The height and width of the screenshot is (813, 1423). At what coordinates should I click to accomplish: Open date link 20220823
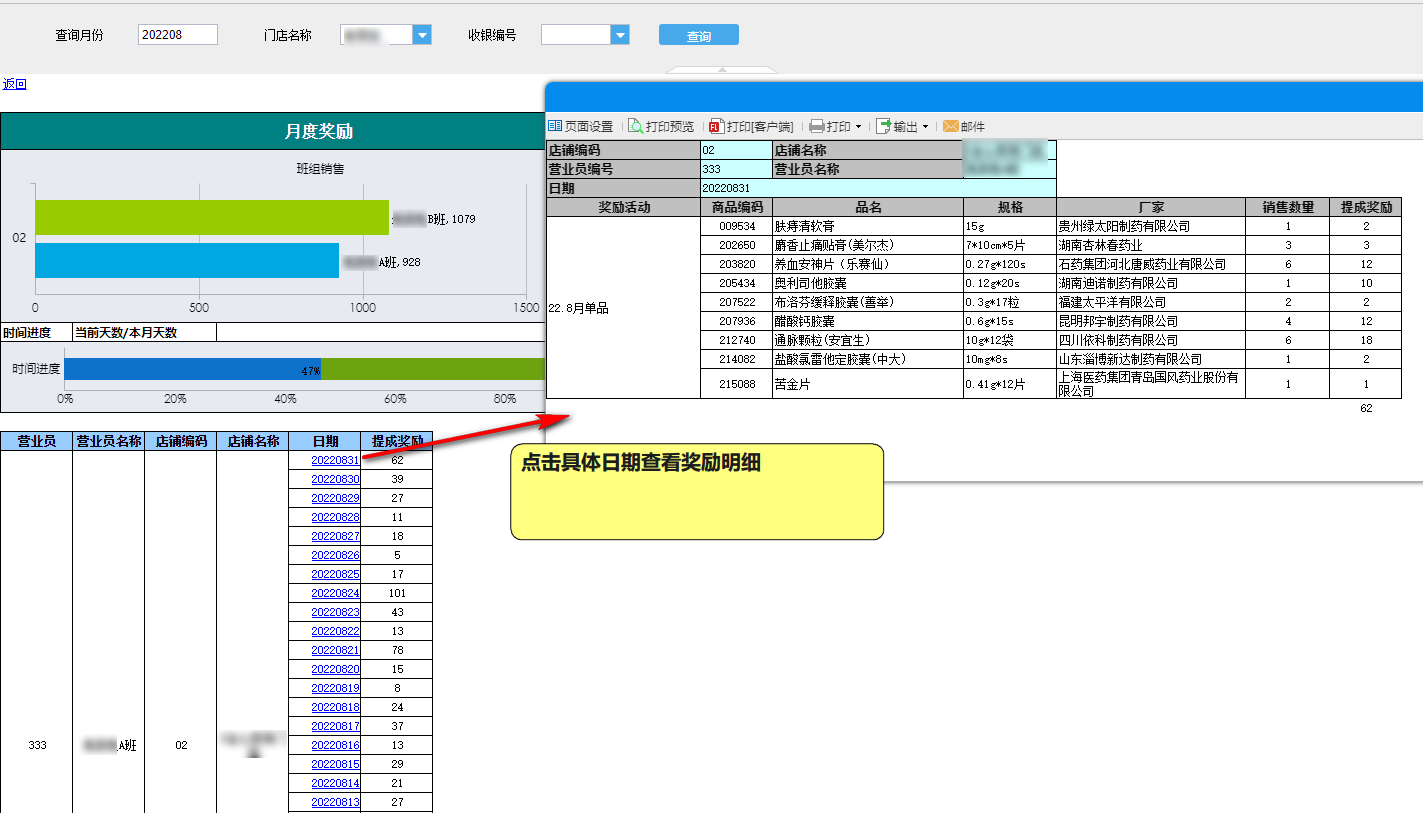click(335, 612)
